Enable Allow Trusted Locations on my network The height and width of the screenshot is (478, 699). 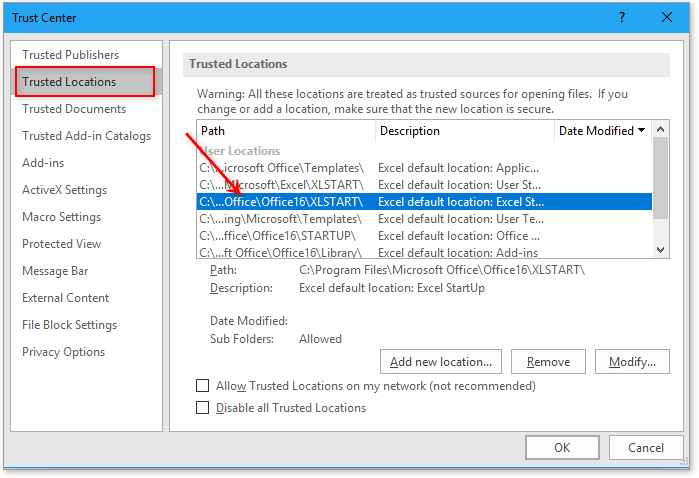coord(203,386)
